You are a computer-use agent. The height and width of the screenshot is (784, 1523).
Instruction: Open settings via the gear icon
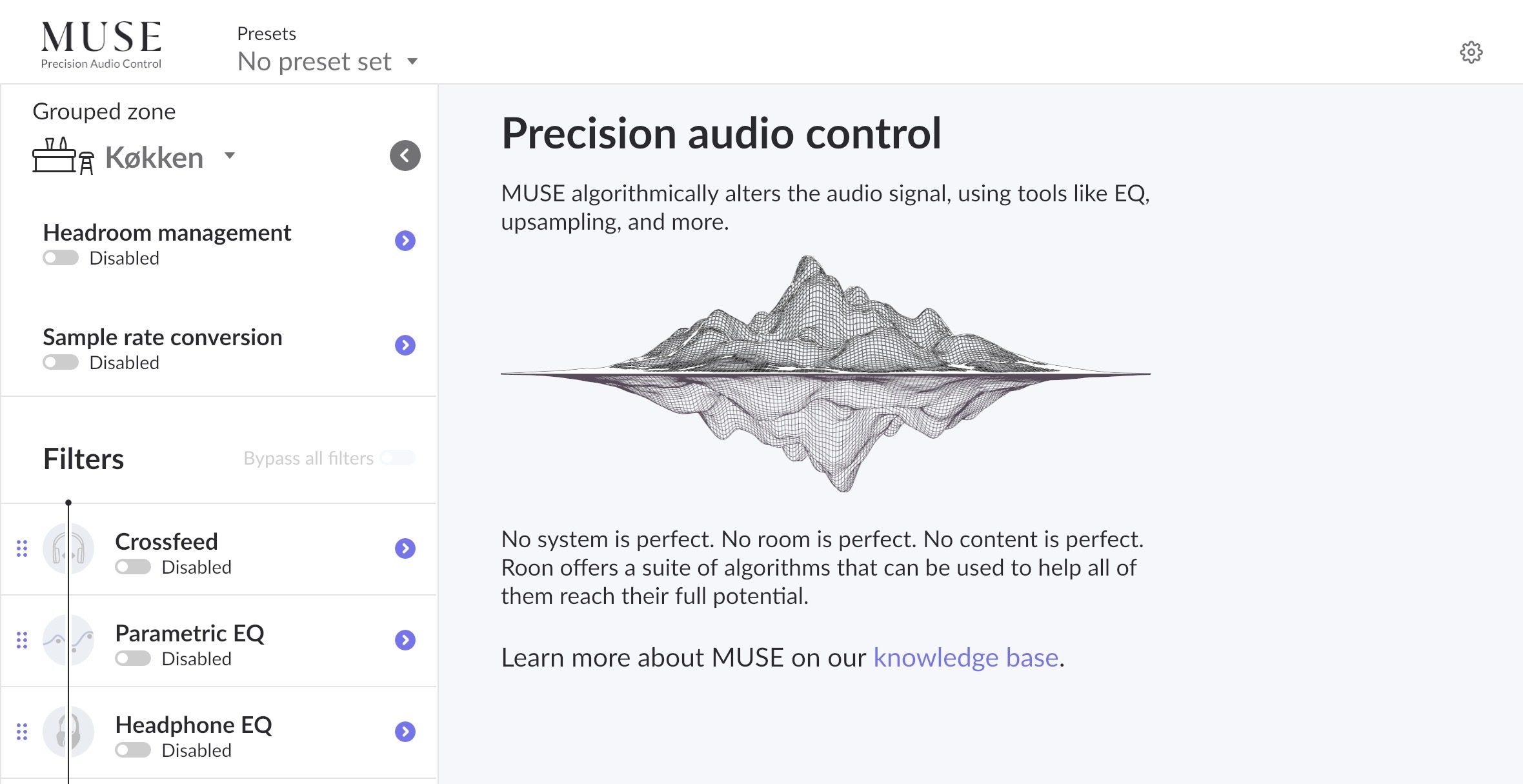[x=1471, y=52]
